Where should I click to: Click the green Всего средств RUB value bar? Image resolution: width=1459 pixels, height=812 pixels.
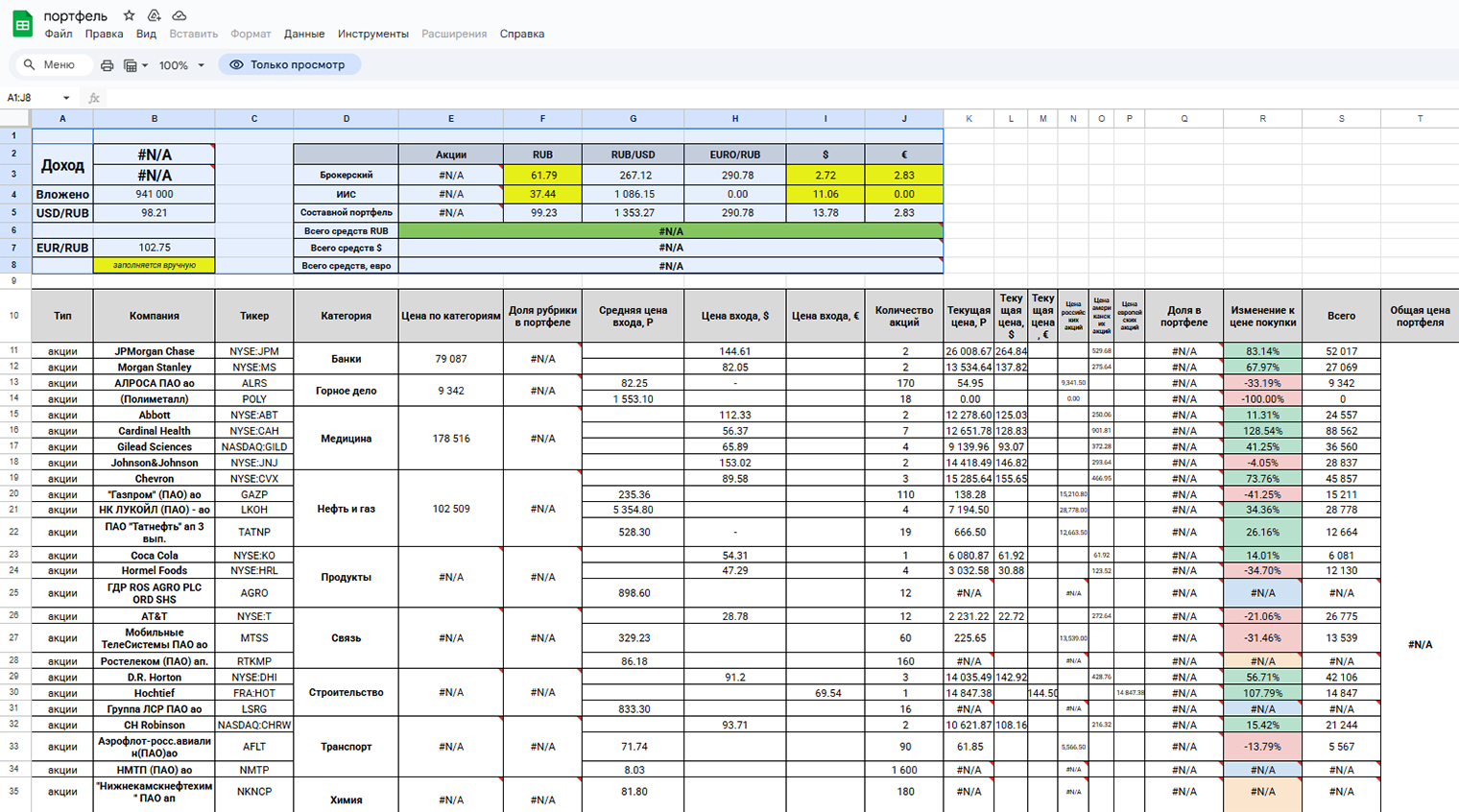pyautogui.click(x=671, y=231)
